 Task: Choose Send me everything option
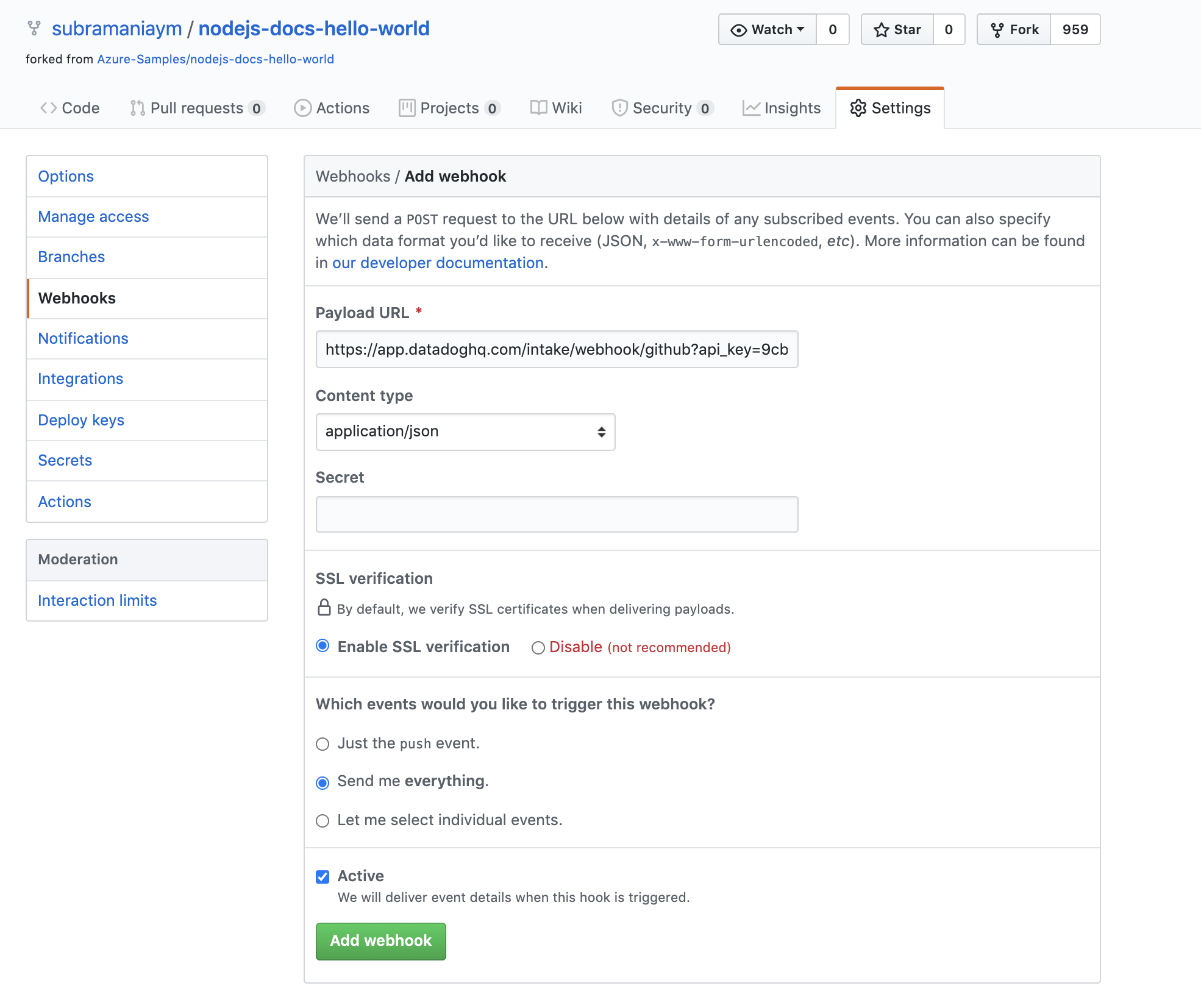tap(323, 783)
